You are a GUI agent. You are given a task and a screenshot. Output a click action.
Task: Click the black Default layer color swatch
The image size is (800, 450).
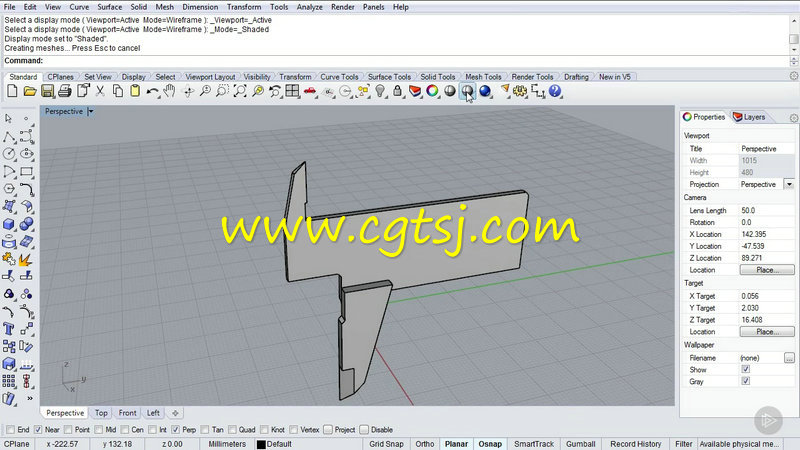click(261, 444)
